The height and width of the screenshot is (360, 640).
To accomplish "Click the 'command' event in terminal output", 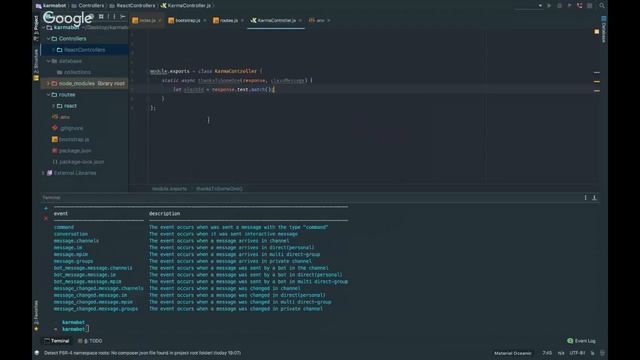I will [x=64, y=227].
